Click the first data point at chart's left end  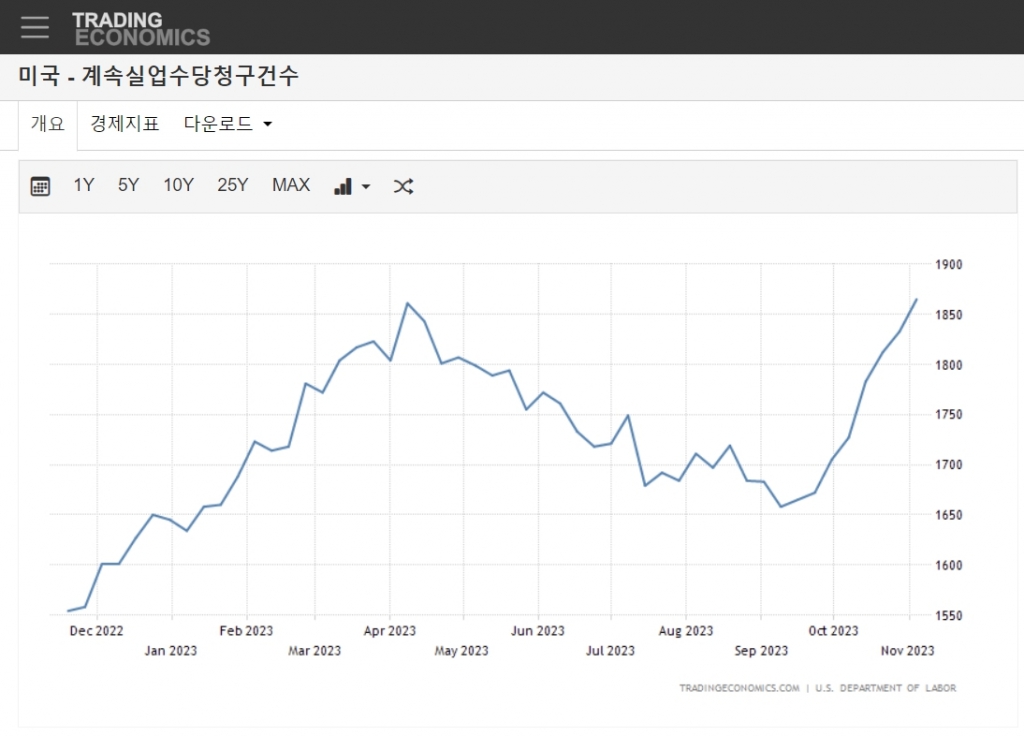pyautogui.click(x=68, y=611)
